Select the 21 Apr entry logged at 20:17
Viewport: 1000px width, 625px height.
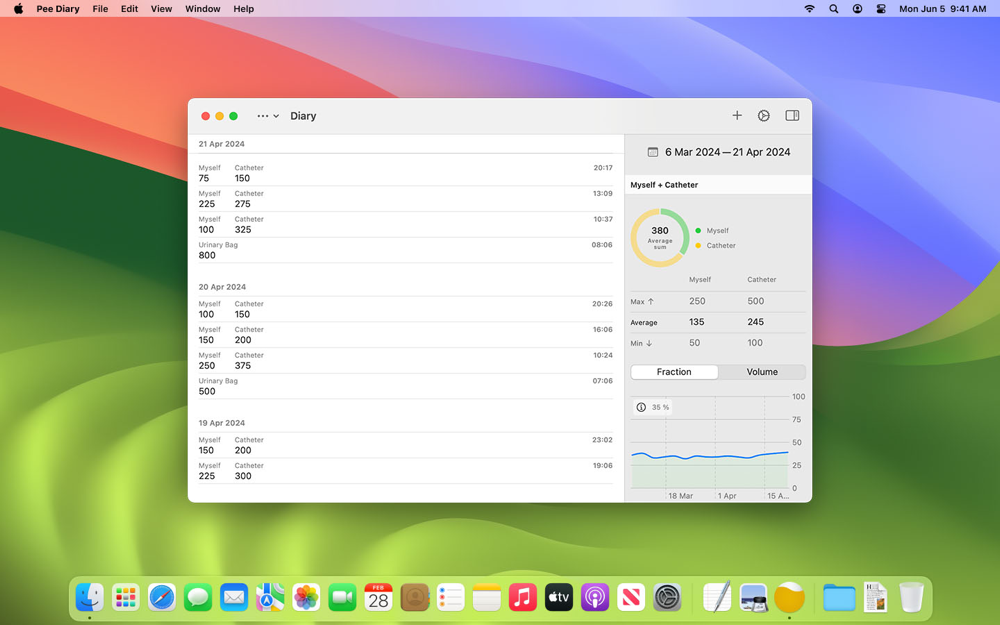pos(406,173)
